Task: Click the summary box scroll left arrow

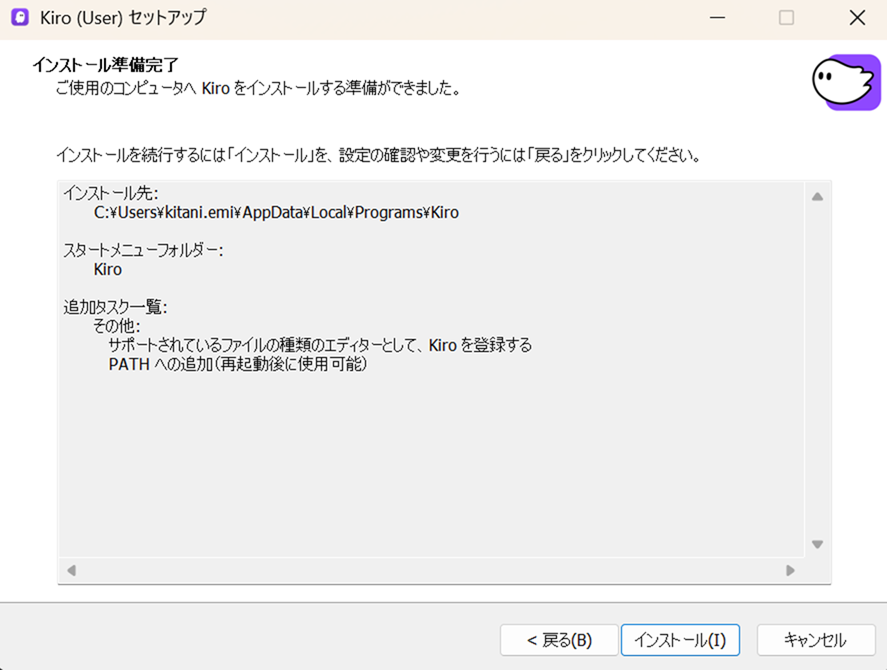Action: point(71,570)
